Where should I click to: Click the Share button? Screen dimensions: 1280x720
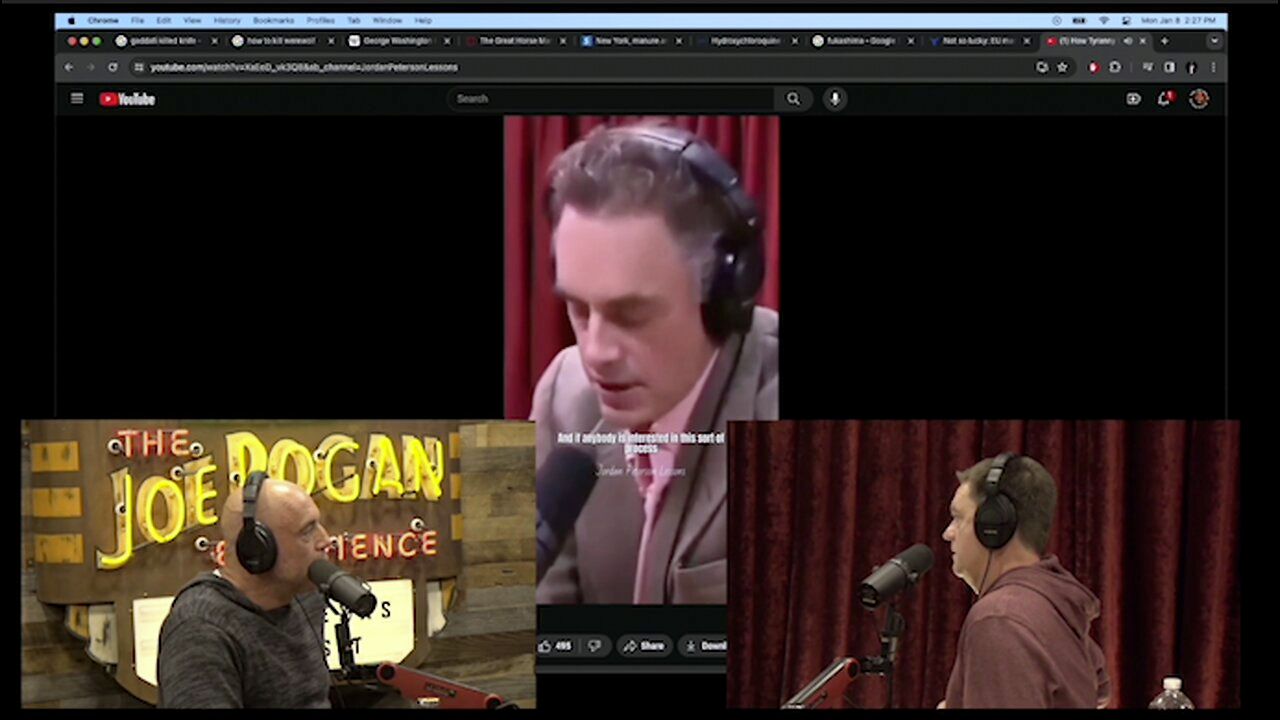coord(644,646)
